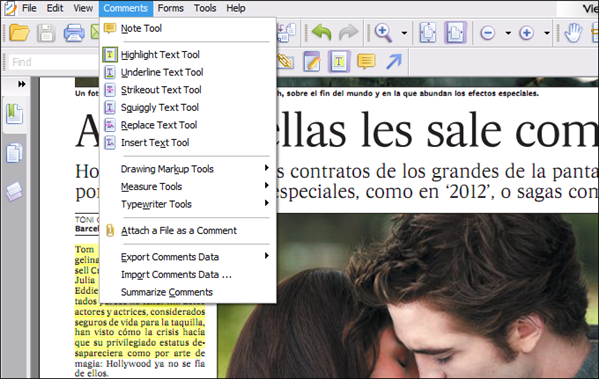Open the File menu

(29, 8)
